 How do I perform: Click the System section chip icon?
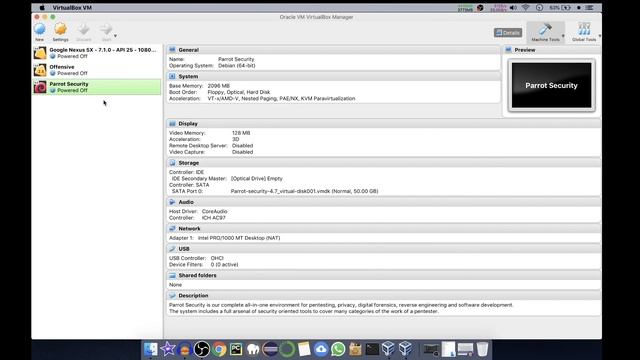pos(172,76)
